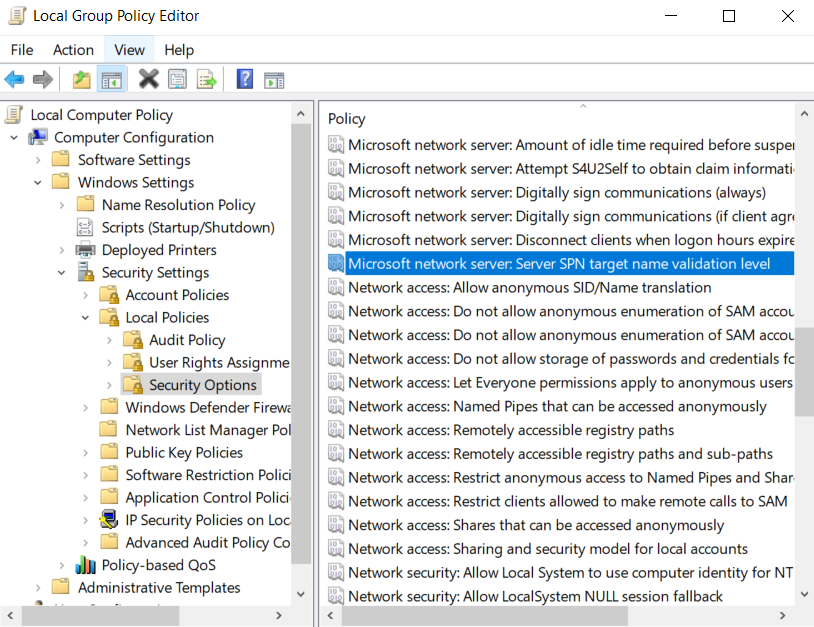
Task: Click the Up one level folder icon
Action: (81, 79)
